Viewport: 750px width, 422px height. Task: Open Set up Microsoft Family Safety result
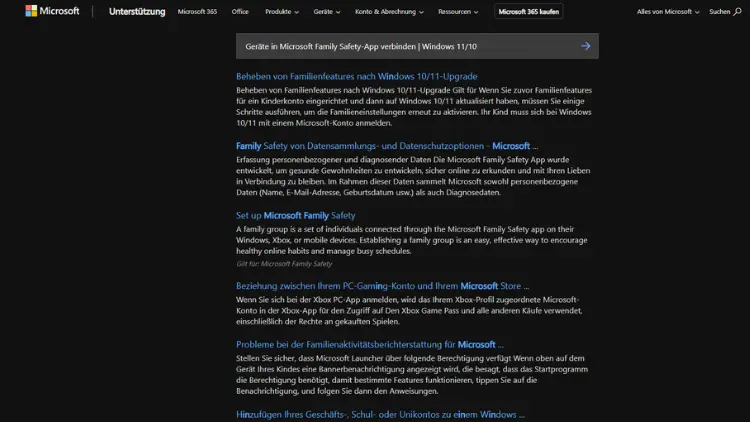(x=295, y=215)
